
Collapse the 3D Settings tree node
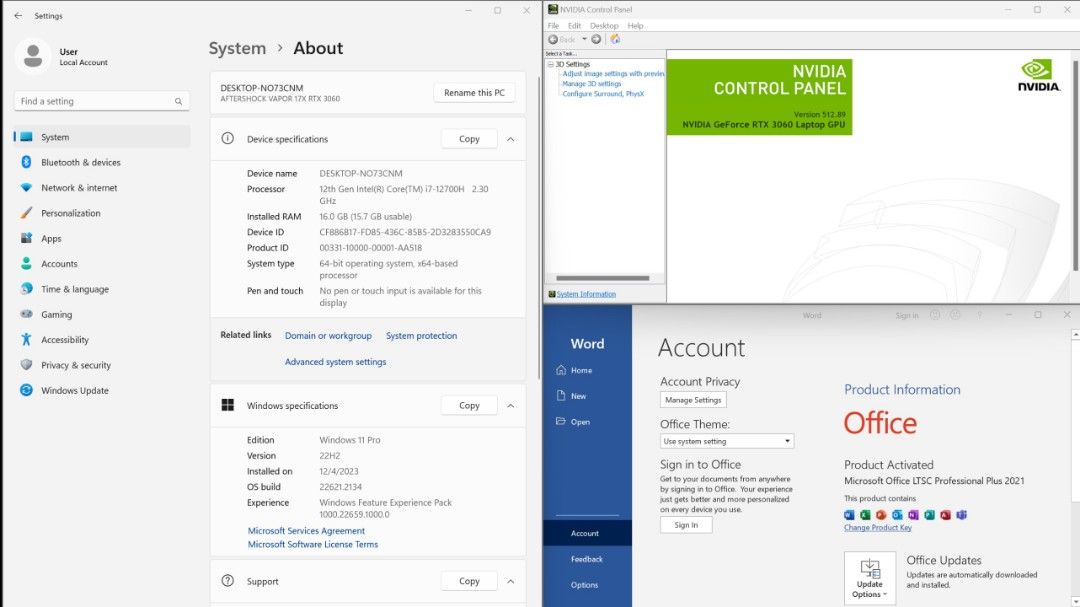[x=550, y=64]
